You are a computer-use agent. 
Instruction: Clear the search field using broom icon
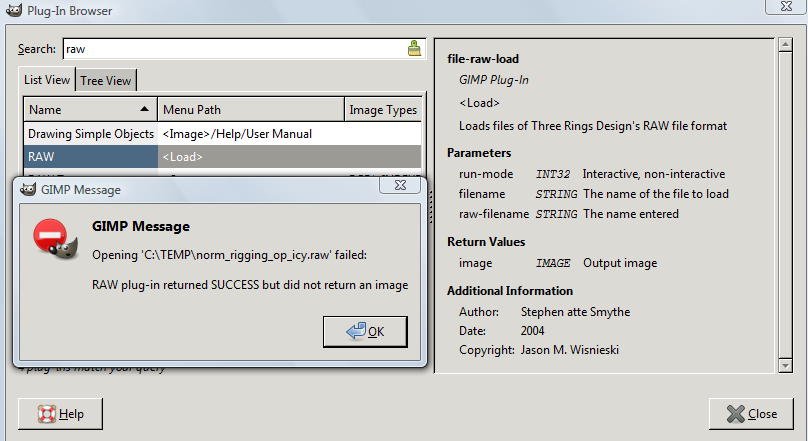pos(414,48)
